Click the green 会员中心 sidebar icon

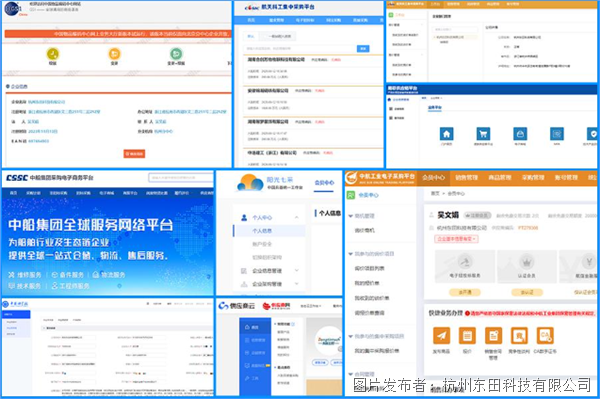(351, 195)
